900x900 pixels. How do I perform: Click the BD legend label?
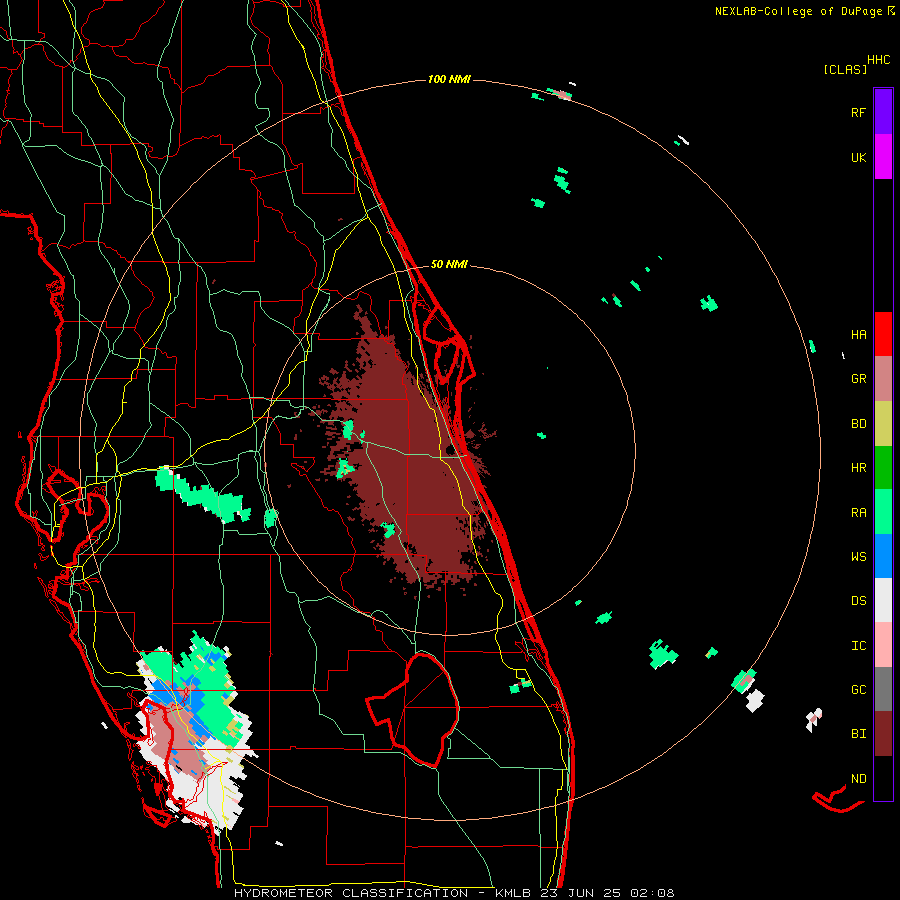pyautogui.click(x=859, y=424)
